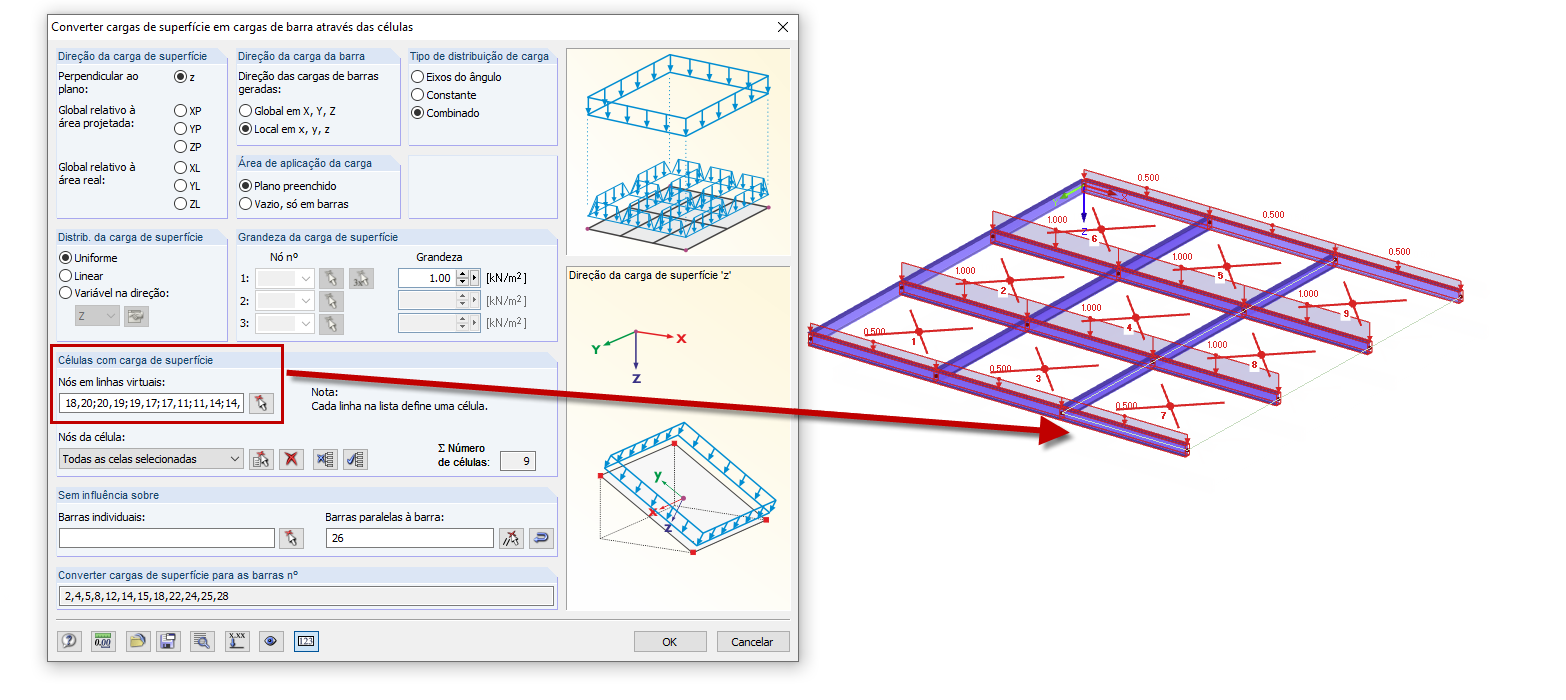The image size is (1566, 700).
Task: Click pick-node icon for row 2 of Nó nº
Action: [331, 300]
